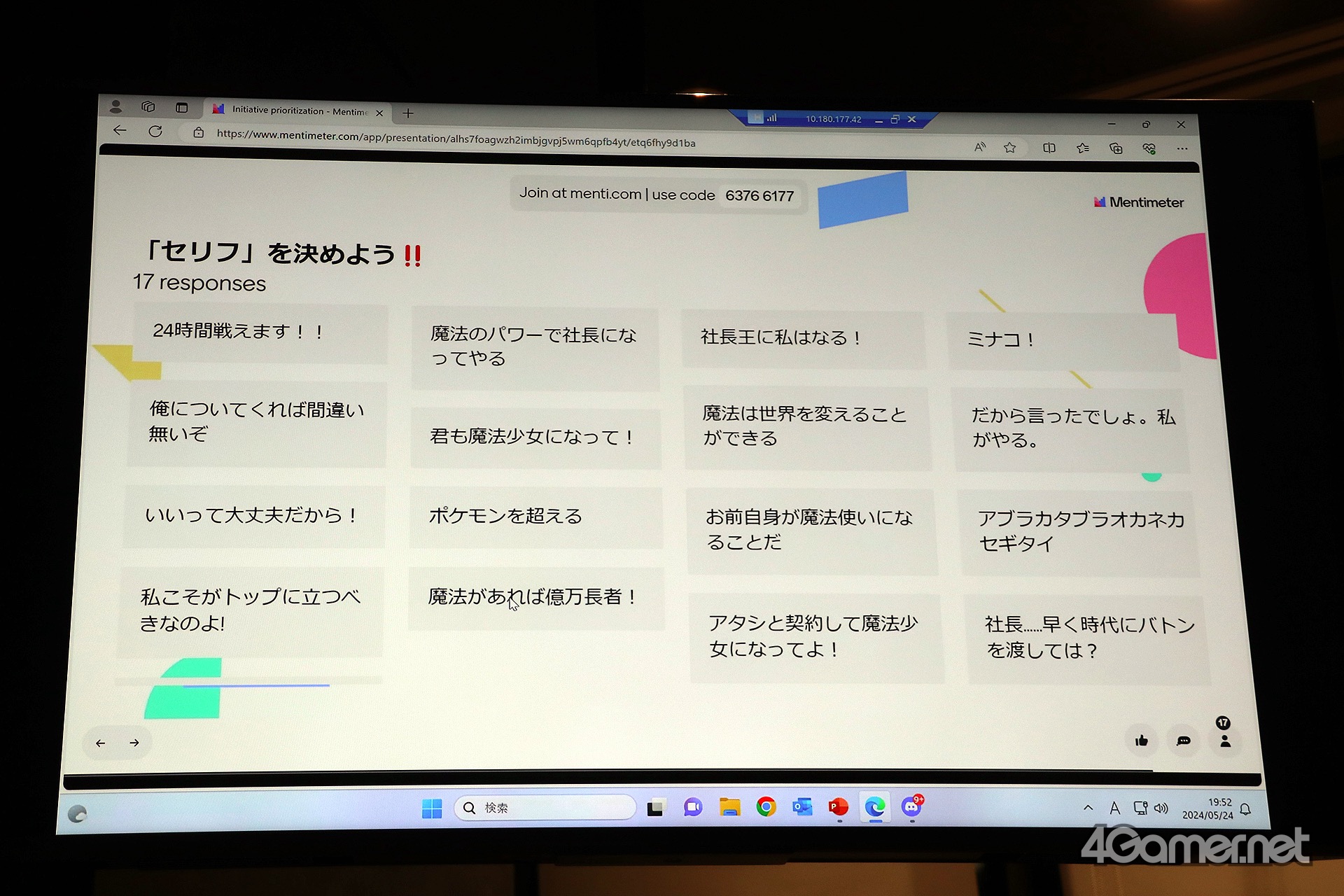1344x896 pixels.
Task: Open the favorites list icon
Action: [x=1083, y=148]
